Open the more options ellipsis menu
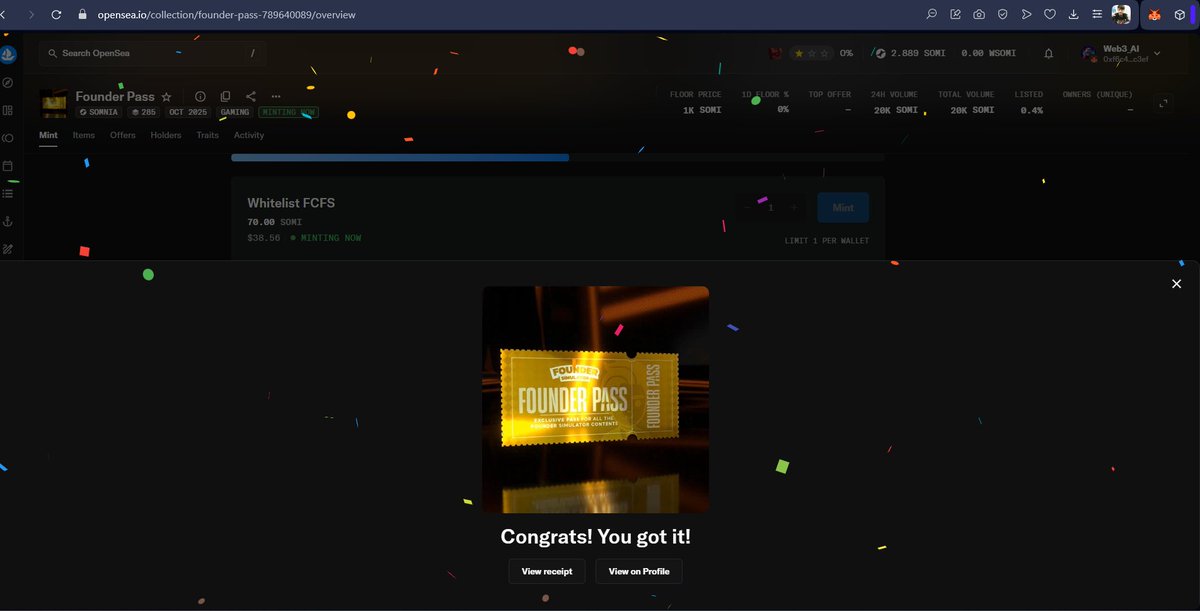 [x=276, y=97]
